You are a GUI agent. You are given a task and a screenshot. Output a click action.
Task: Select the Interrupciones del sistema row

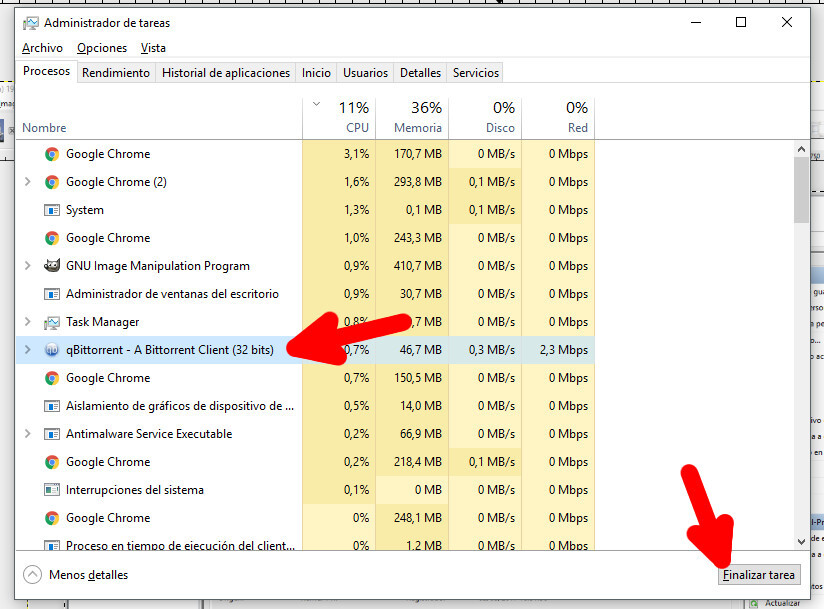[305, 490]
